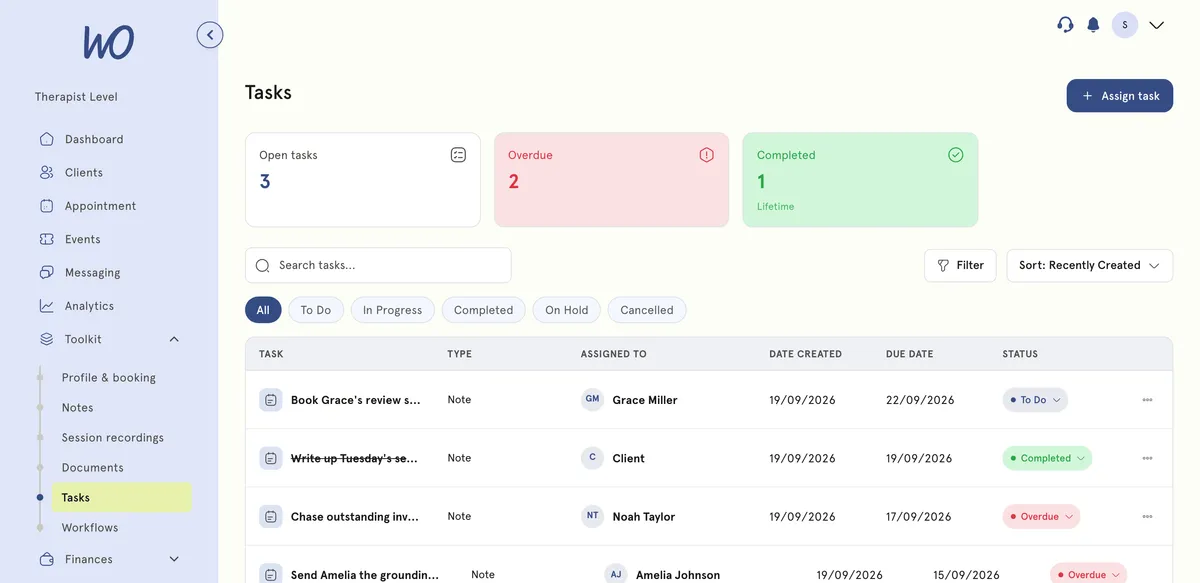1200x583 pixels.
Task: Open support via the headset icon
Action: coord(1065,25)
